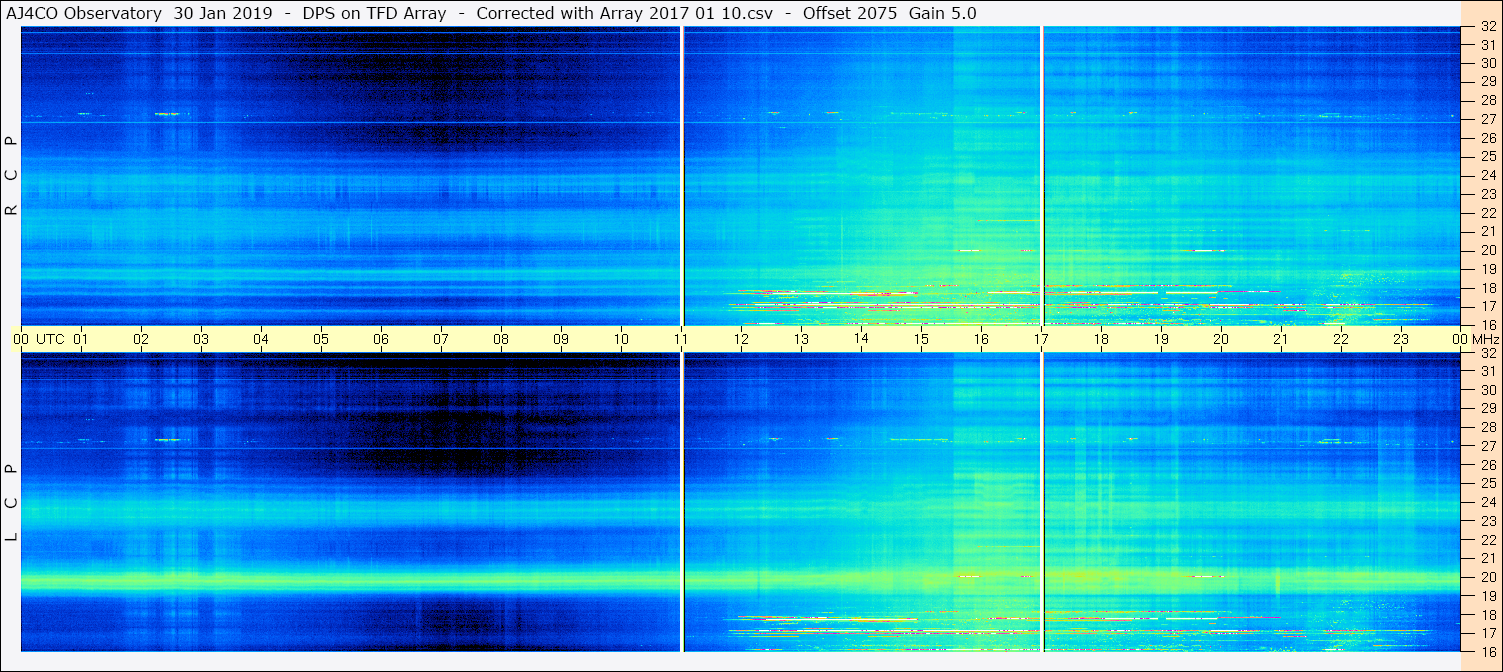This screenshot has height=672, width=1503.
Task: Select the 05 hour marker
Action: pos(321,339)
